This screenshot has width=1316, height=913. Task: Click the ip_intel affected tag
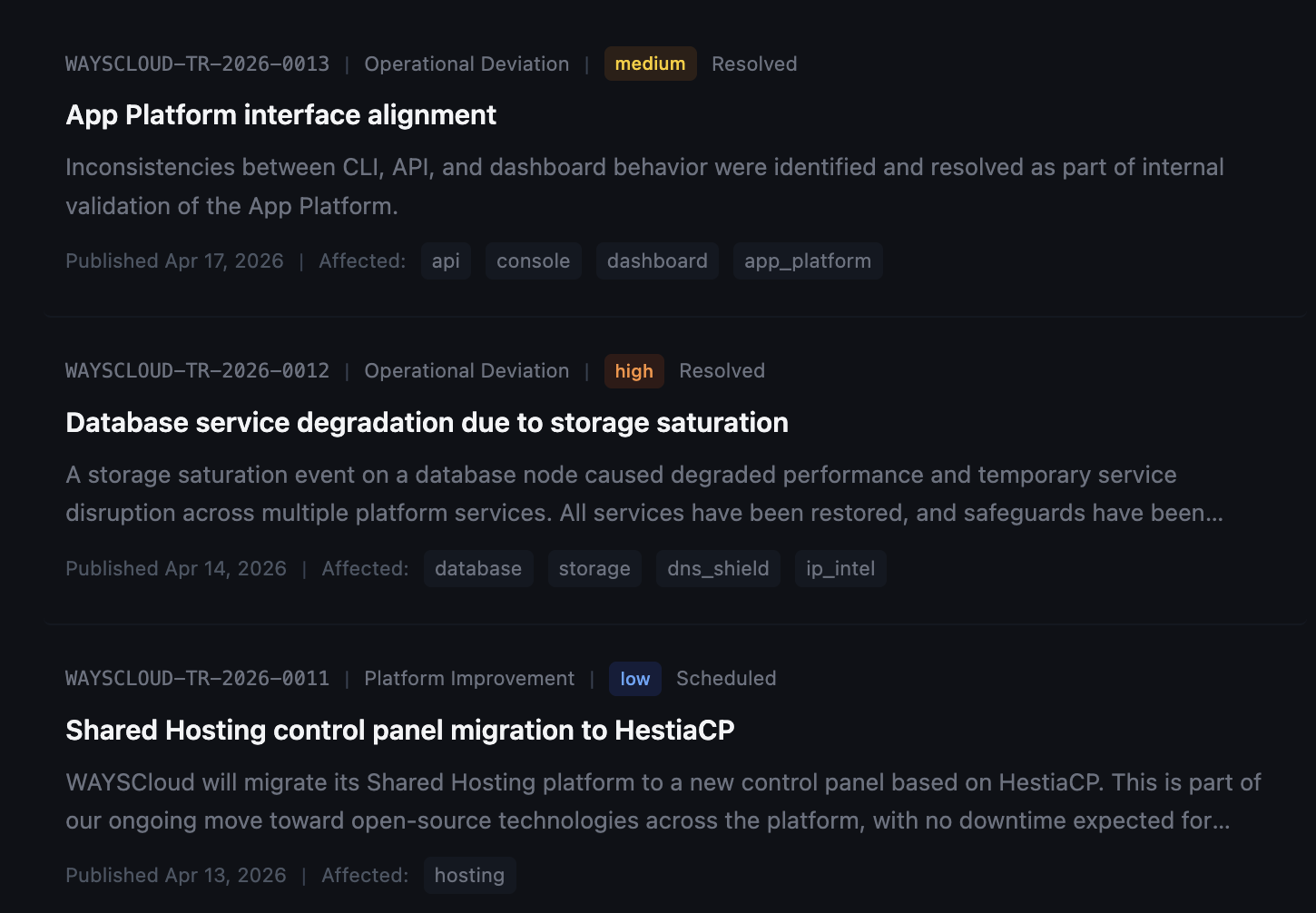(x=840, y=568)
